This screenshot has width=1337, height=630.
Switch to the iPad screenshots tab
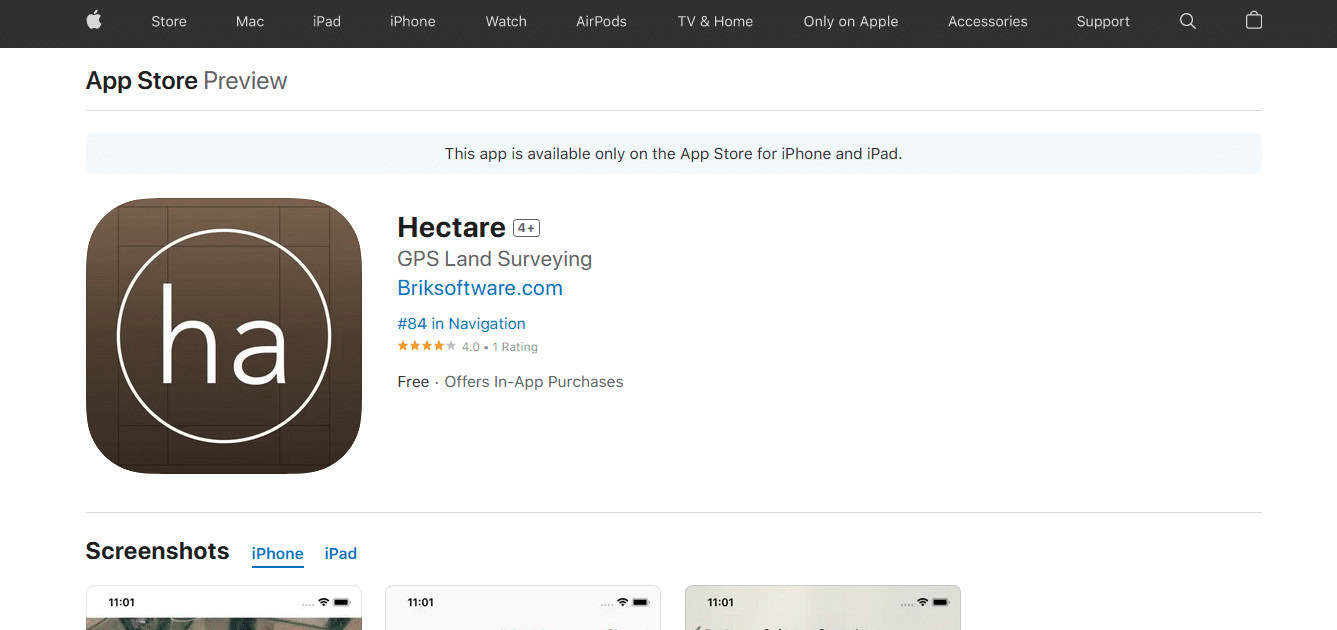[x=341, y=554]
